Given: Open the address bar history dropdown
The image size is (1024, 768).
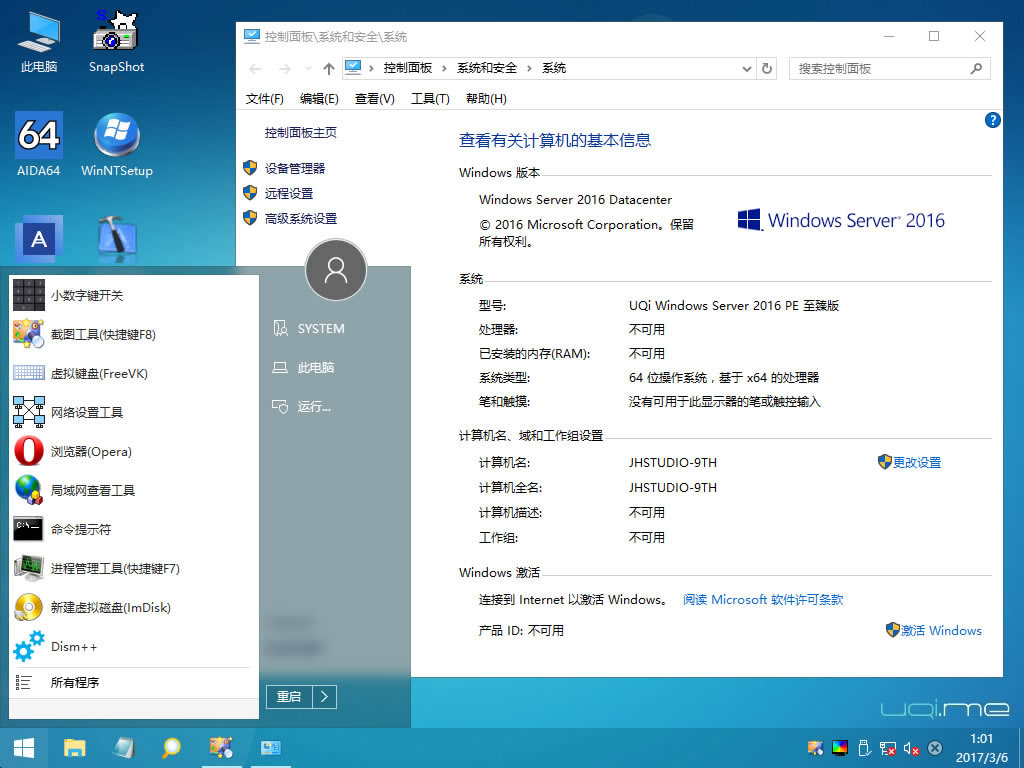Looking at the screenshot, I should click(747, 69).
